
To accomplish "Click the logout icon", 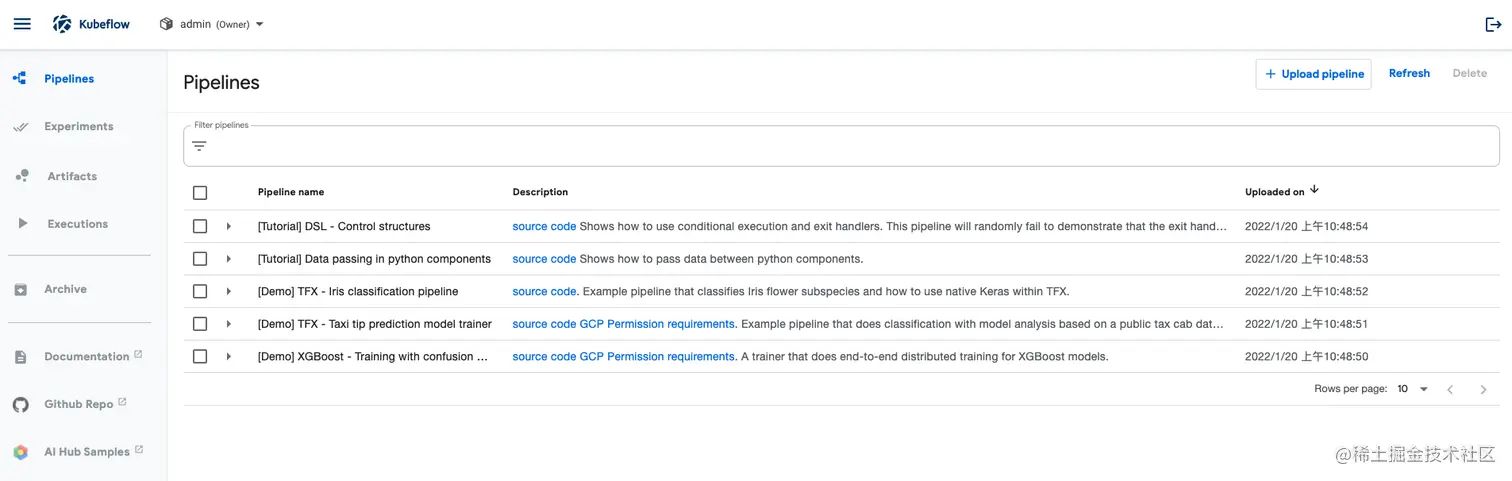I will pyautogui.click(x=1493, y=25).
